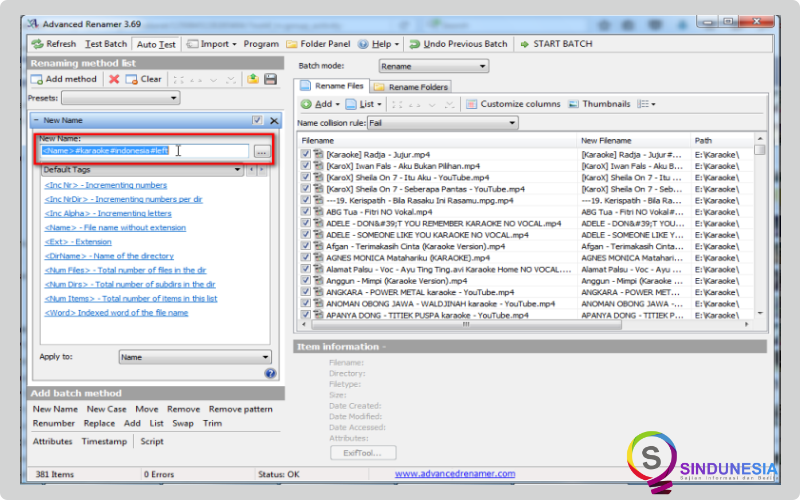Click Undo Previous Batch

[x=458, y=44]
